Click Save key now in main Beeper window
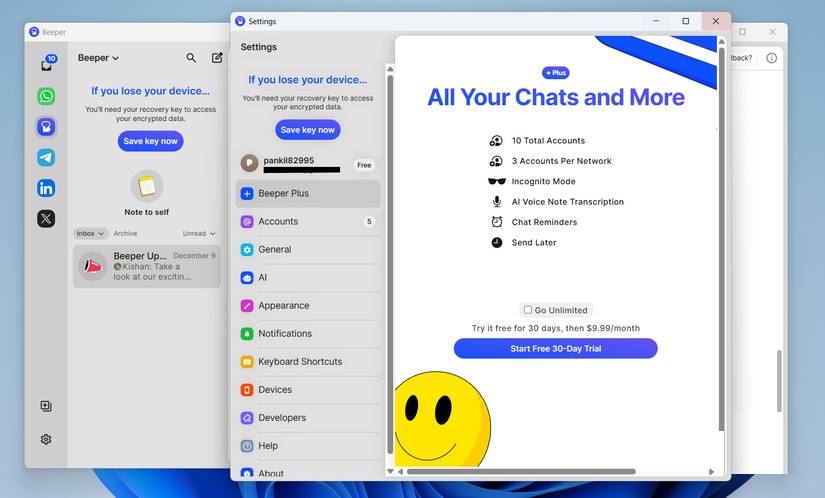Screen dimensions: 825x498 click(150, 141)
